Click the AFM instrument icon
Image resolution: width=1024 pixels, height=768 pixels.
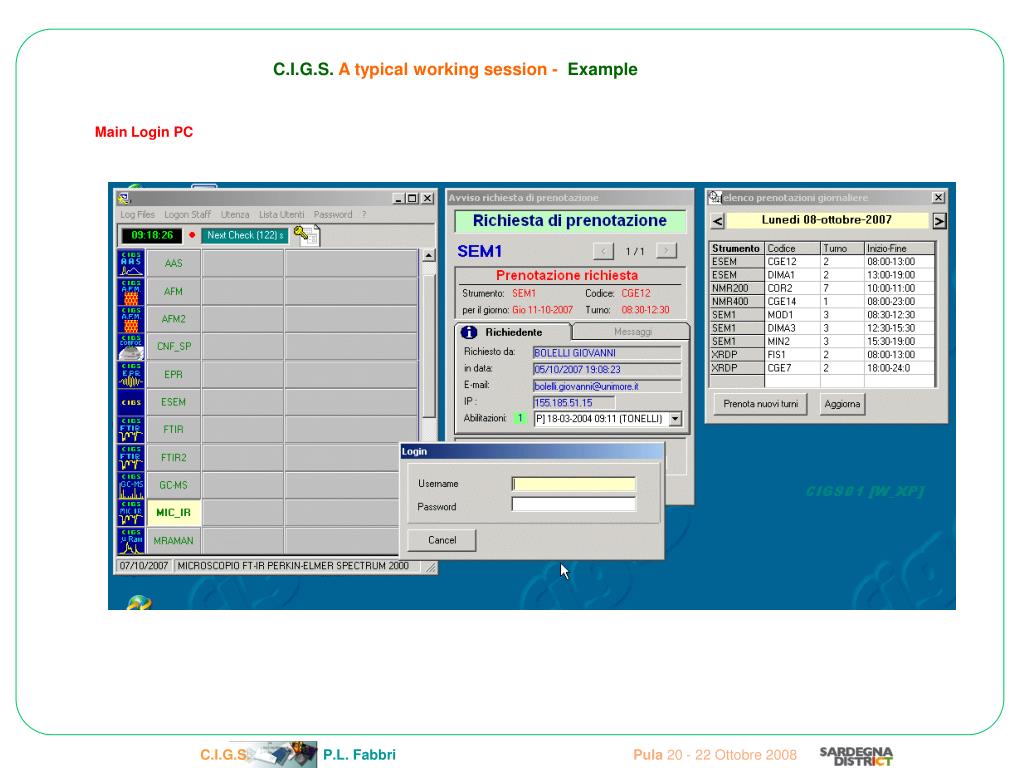pyautogui.click(x=131, y=291)
